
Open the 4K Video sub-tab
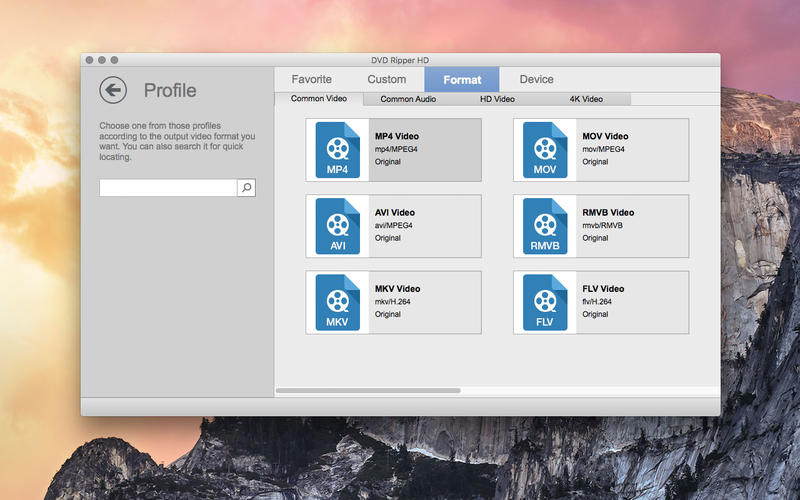586,99
